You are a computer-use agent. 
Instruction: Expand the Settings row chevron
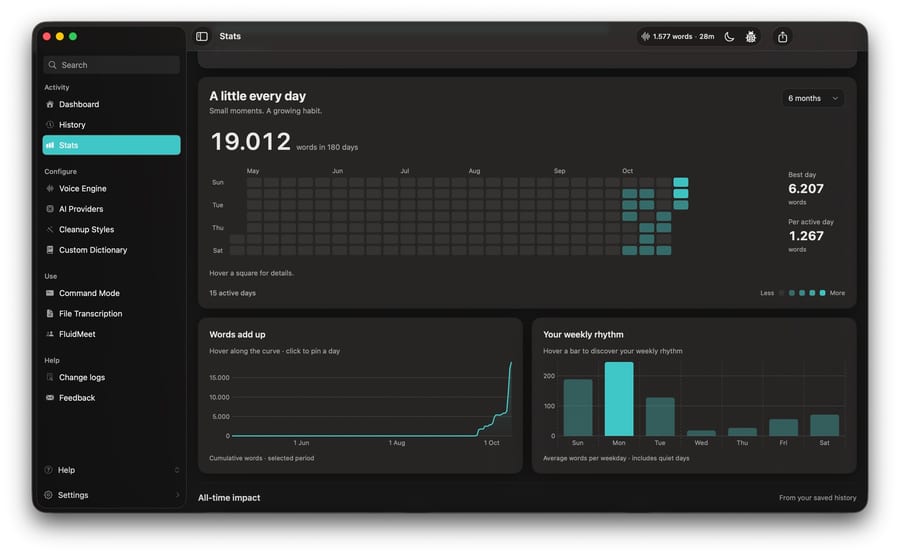177,495
